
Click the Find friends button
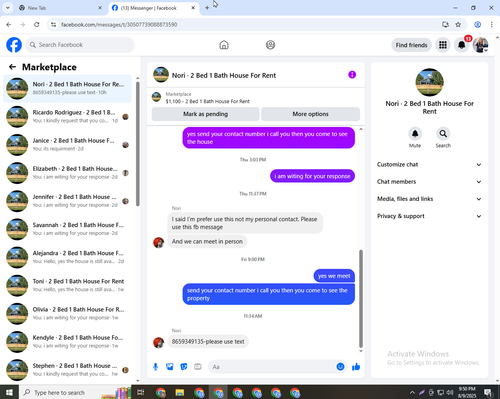coord(411,45)
